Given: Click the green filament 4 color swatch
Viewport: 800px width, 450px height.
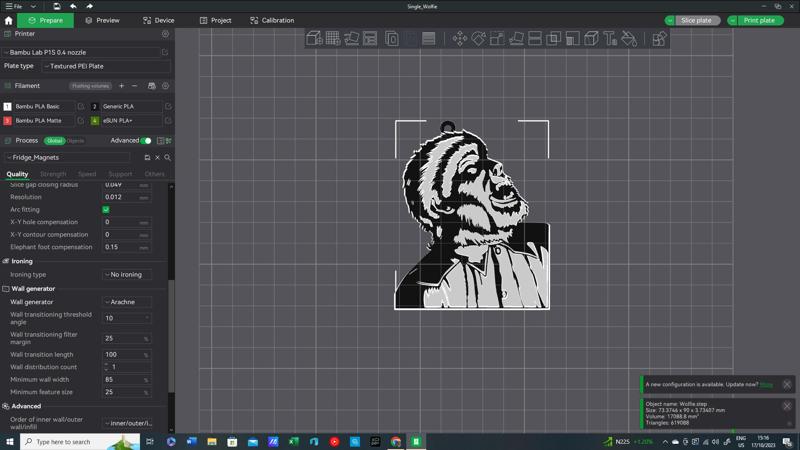Looking at the screenshot, I should pyautogui.click(x=95, y=120).
